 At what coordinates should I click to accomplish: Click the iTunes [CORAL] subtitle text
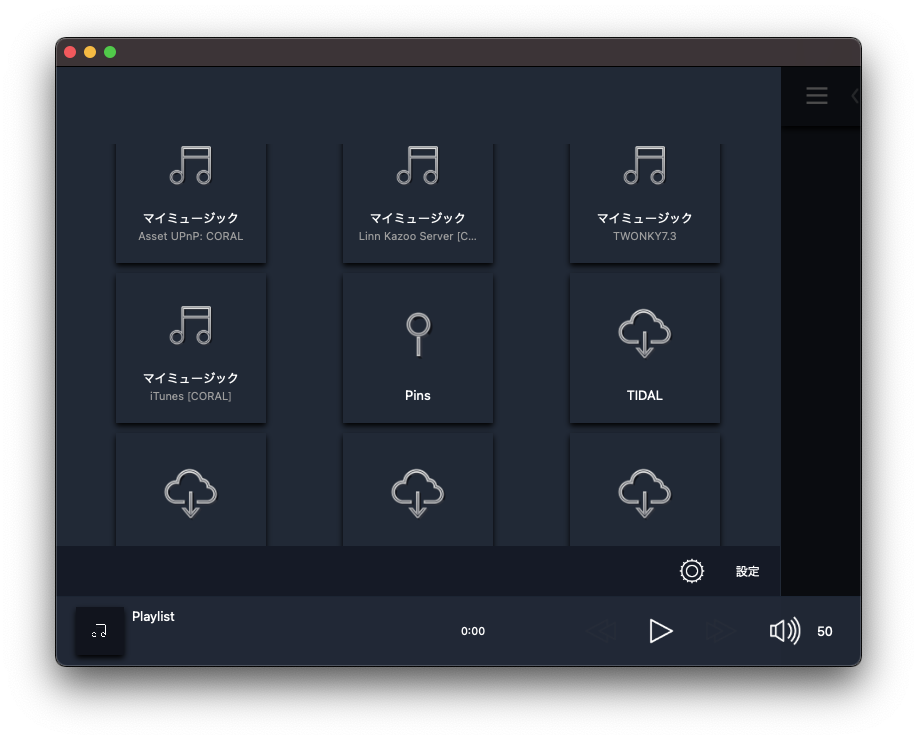click(191, 396)
